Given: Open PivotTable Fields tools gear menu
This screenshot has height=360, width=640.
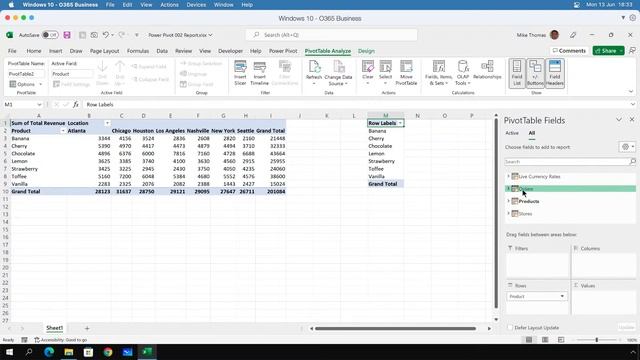Looking at the screenshot, I should pyautogui.click(x=627, y=147).
